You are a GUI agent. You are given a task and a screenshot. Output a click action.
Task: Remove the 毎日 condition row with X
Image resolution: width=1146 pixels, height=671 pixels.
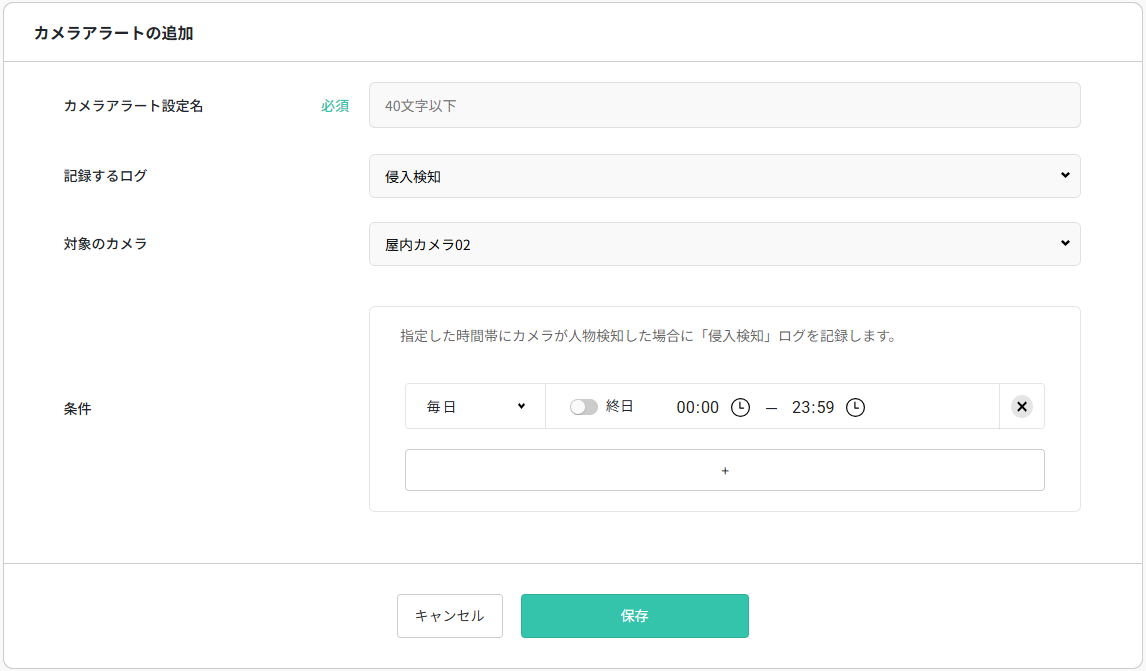coord(1022,406)
